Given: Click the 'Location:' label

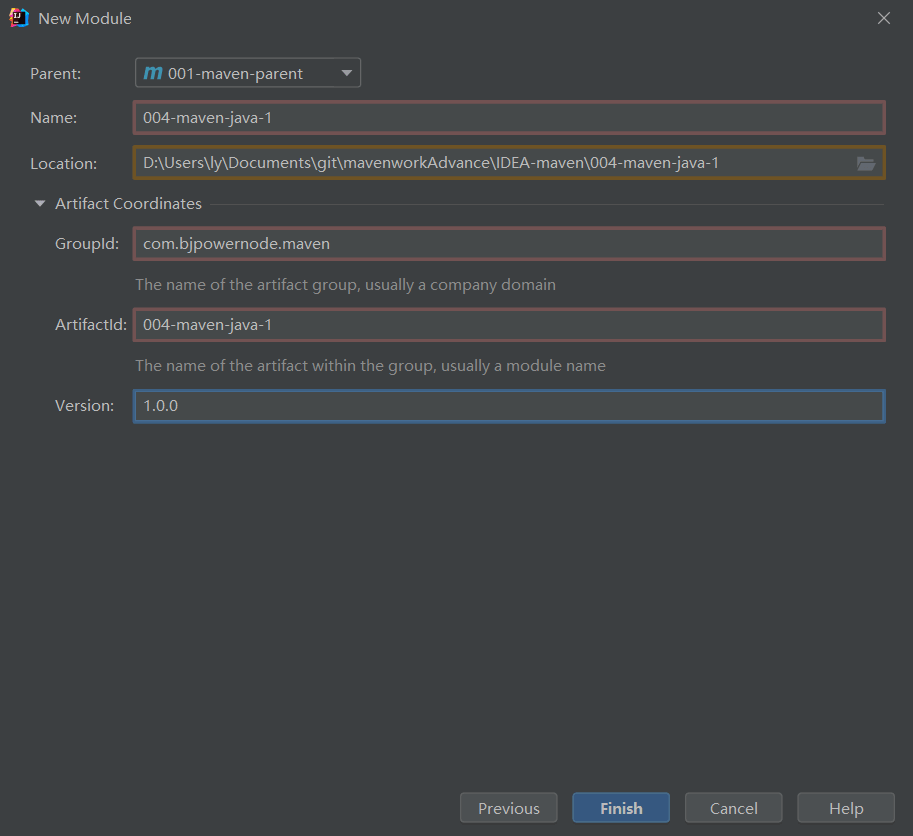Looking at the screenshot, I should [63, 164].
